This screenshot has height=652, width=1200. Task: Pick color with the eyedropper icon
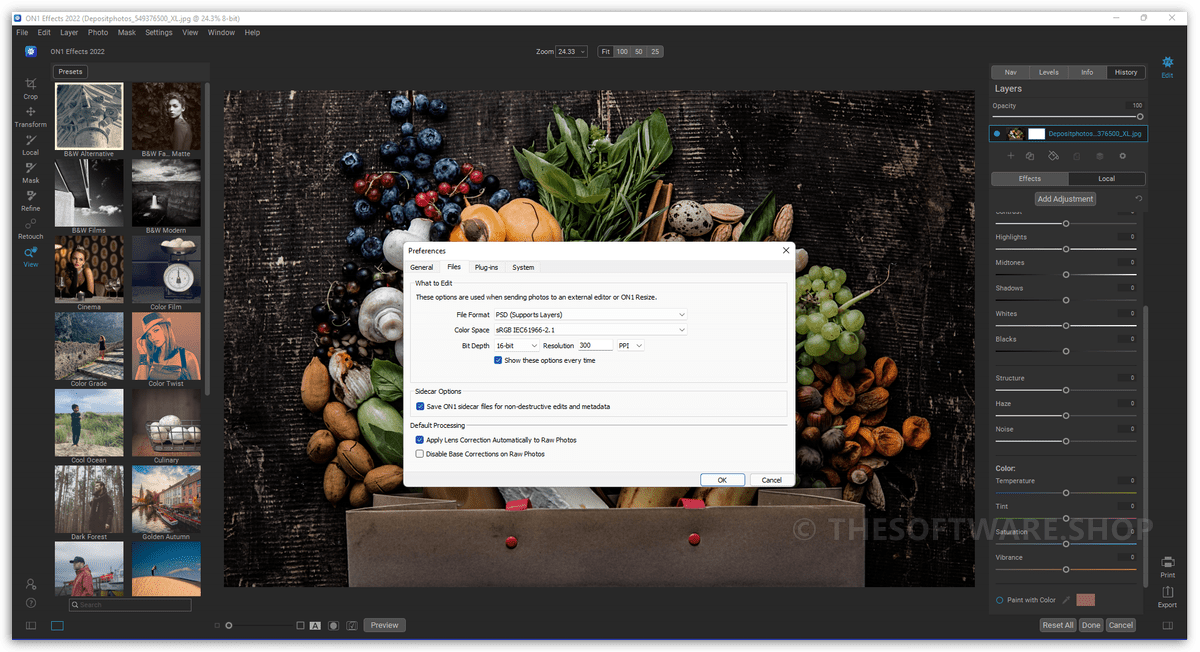coord(1066,600)
